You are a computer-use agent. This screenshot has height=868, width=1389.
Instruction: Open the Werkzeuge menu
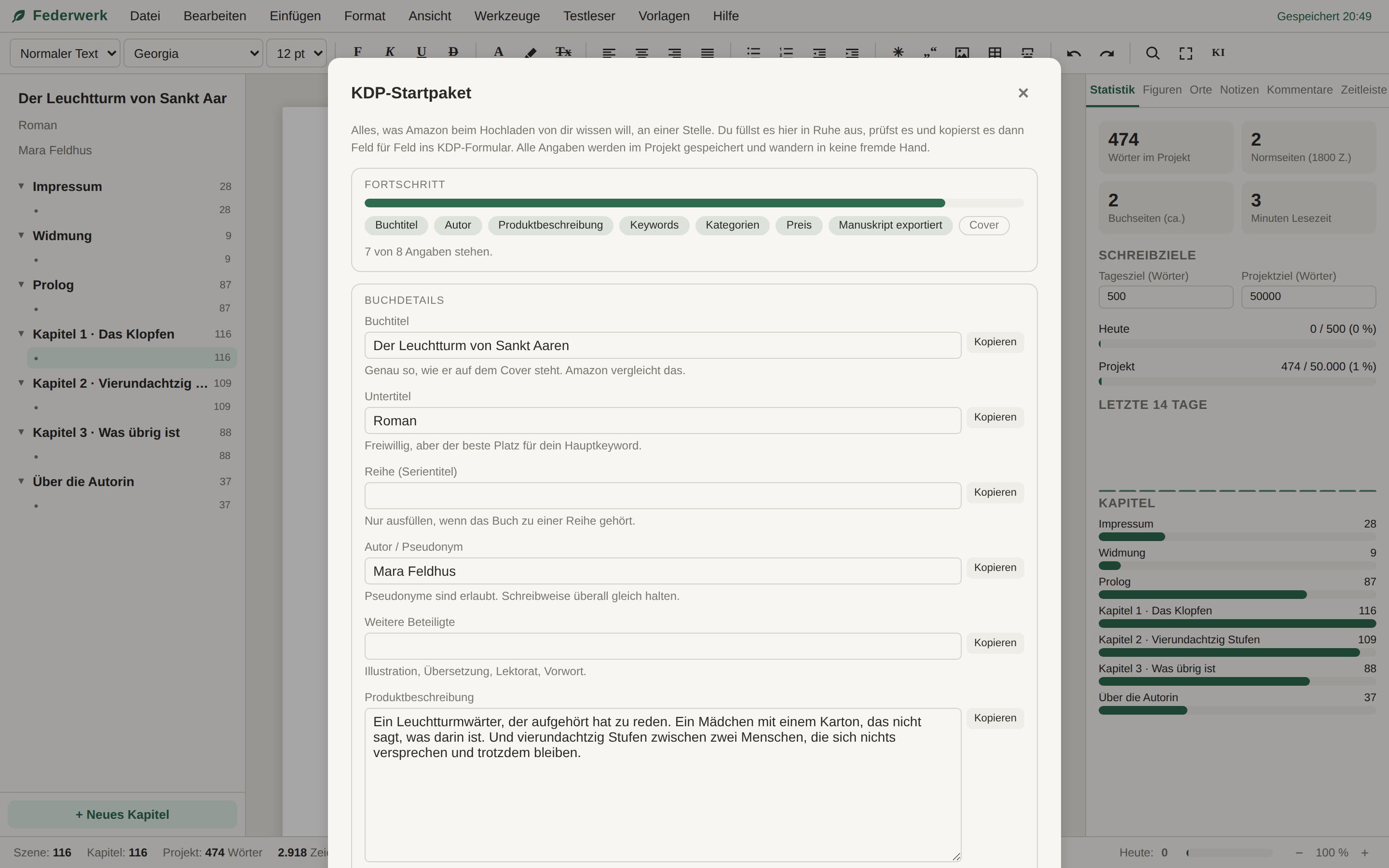pyautogui.click(x=507, y=16)
